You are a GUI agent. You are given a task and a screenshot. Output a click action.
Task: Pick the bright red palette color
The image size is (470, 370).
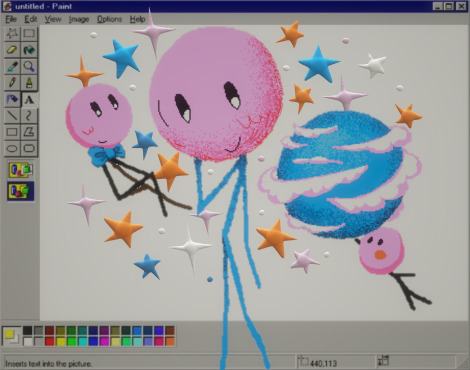point(50,341)
